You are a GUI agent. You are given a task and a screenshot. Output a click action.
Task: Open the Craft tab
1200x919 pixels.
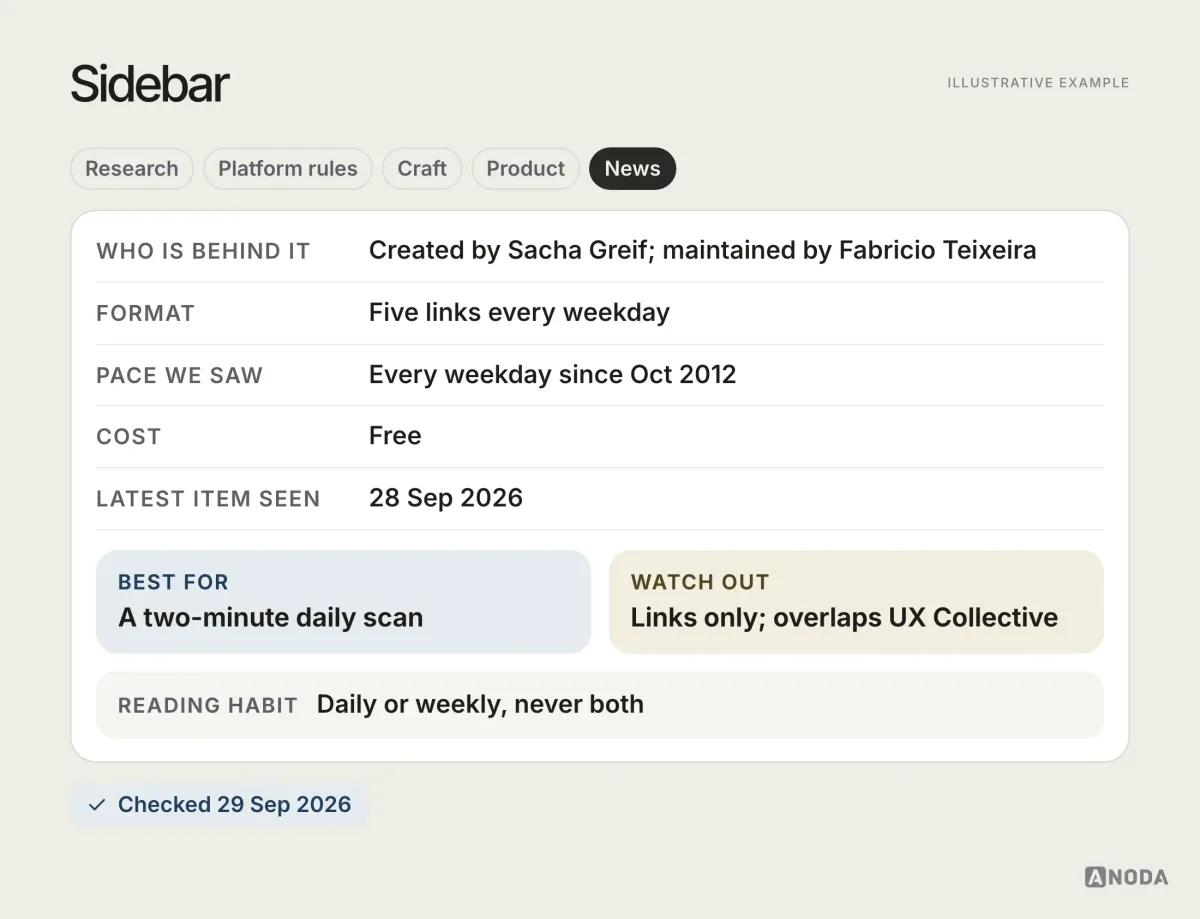pyautogui.click(x=422, y=168)
